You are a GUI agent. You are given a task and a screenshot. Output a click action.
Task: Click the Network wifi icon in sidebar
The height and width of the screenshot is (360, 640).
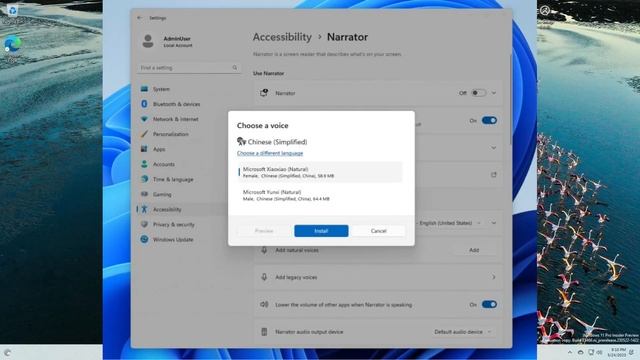pos(144,119)
